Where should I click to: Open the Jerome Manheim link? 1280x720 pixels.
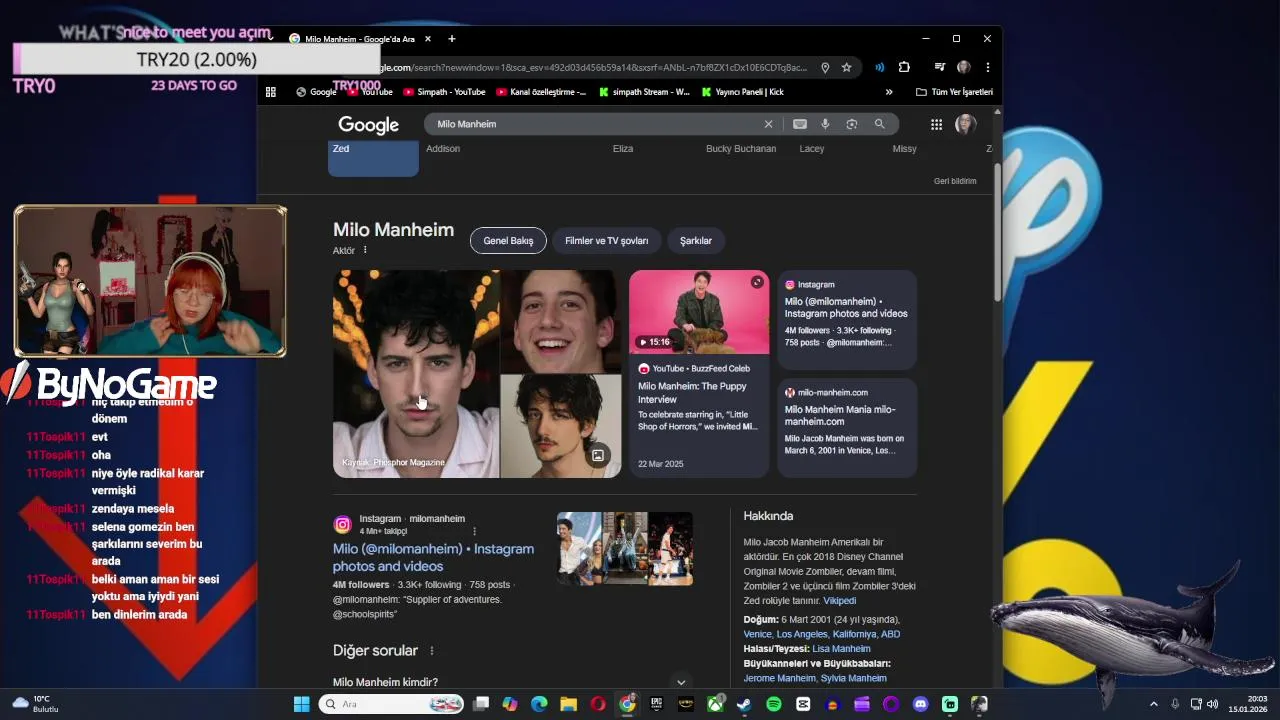(779, 678)
